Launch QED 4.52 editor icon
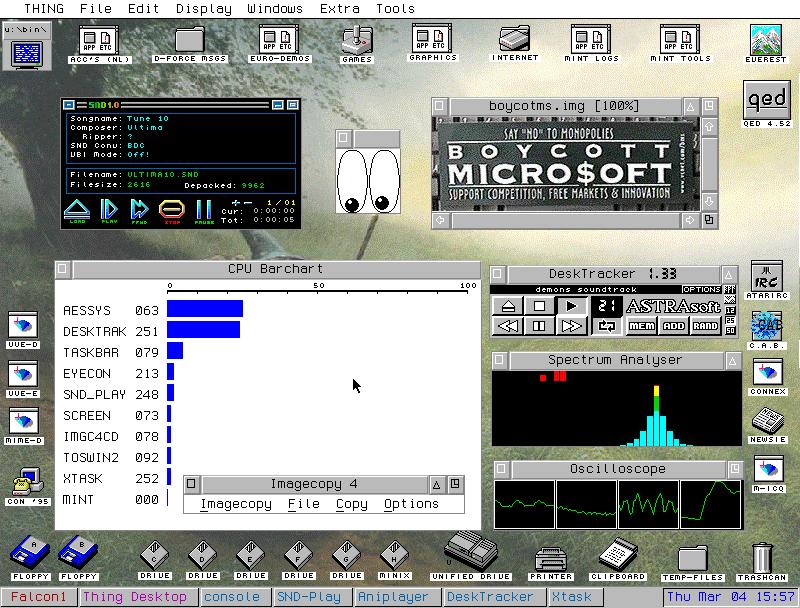The image size is (800, 608). pos(766,104)
